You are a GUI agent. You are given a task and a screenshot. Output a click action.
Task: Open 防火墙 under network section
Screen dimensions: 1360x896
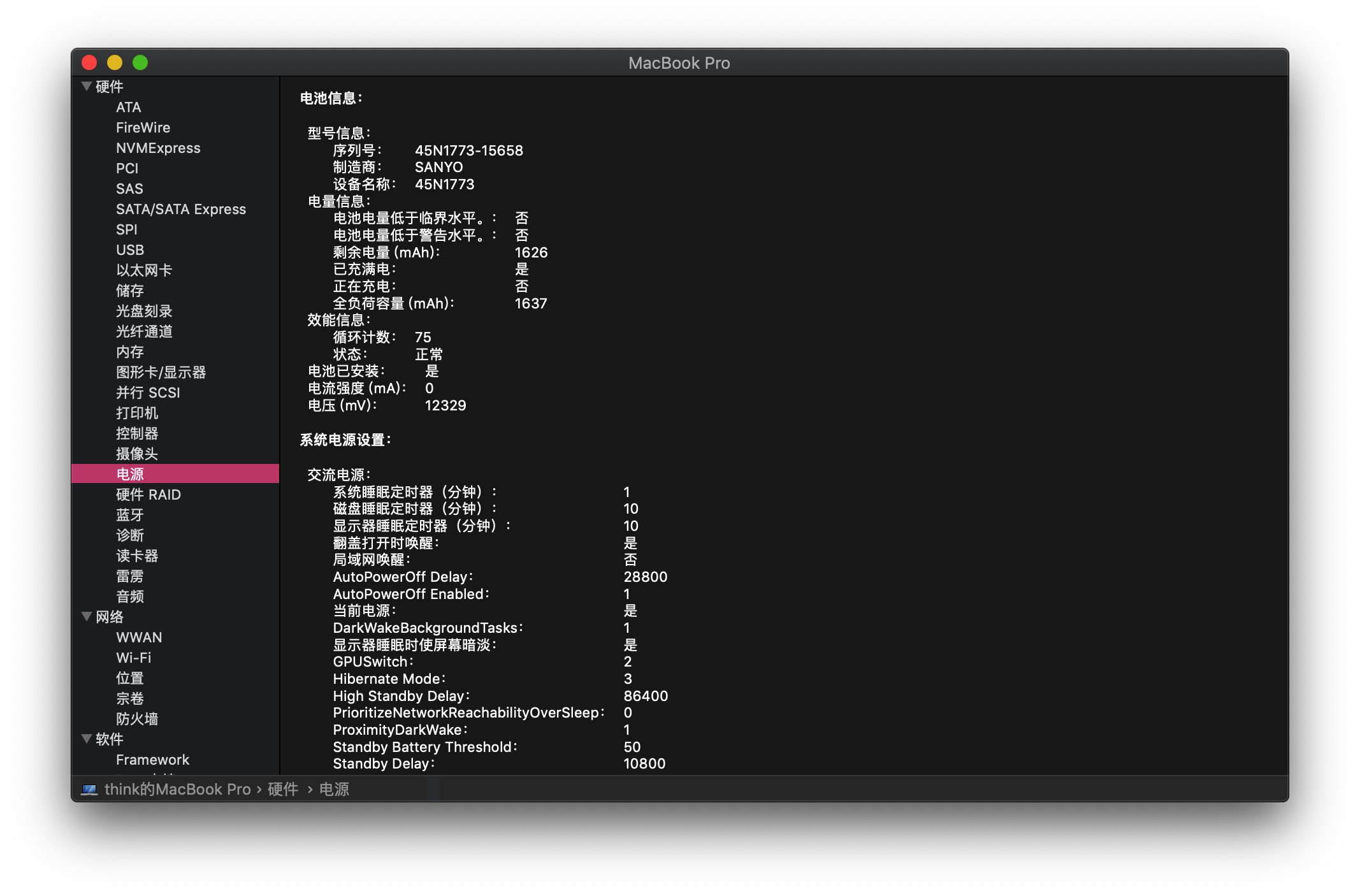tap(137, 719)
